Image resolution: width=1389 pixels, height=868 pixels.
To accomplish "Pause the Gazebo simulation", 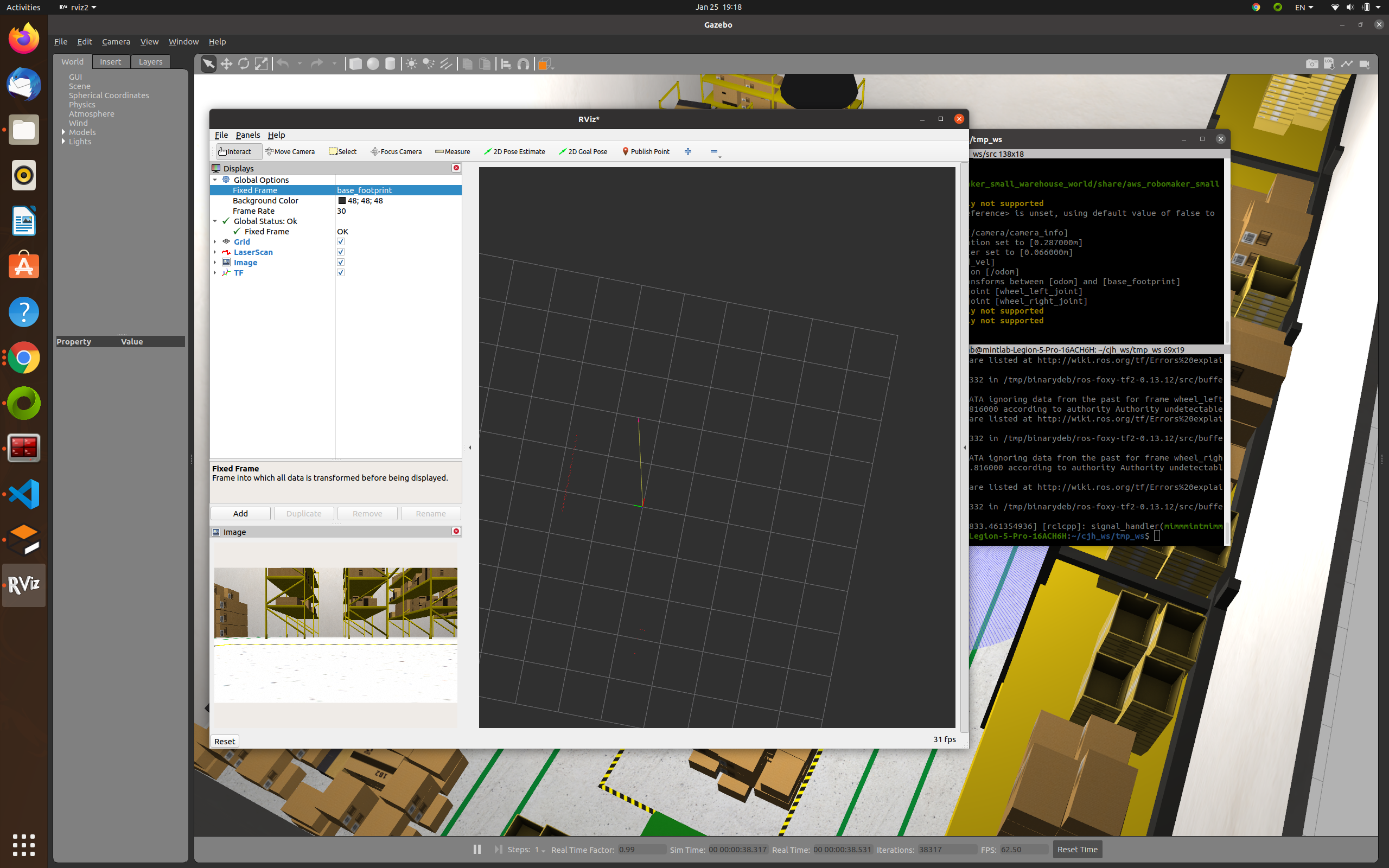I will click(x=477, y=849).
